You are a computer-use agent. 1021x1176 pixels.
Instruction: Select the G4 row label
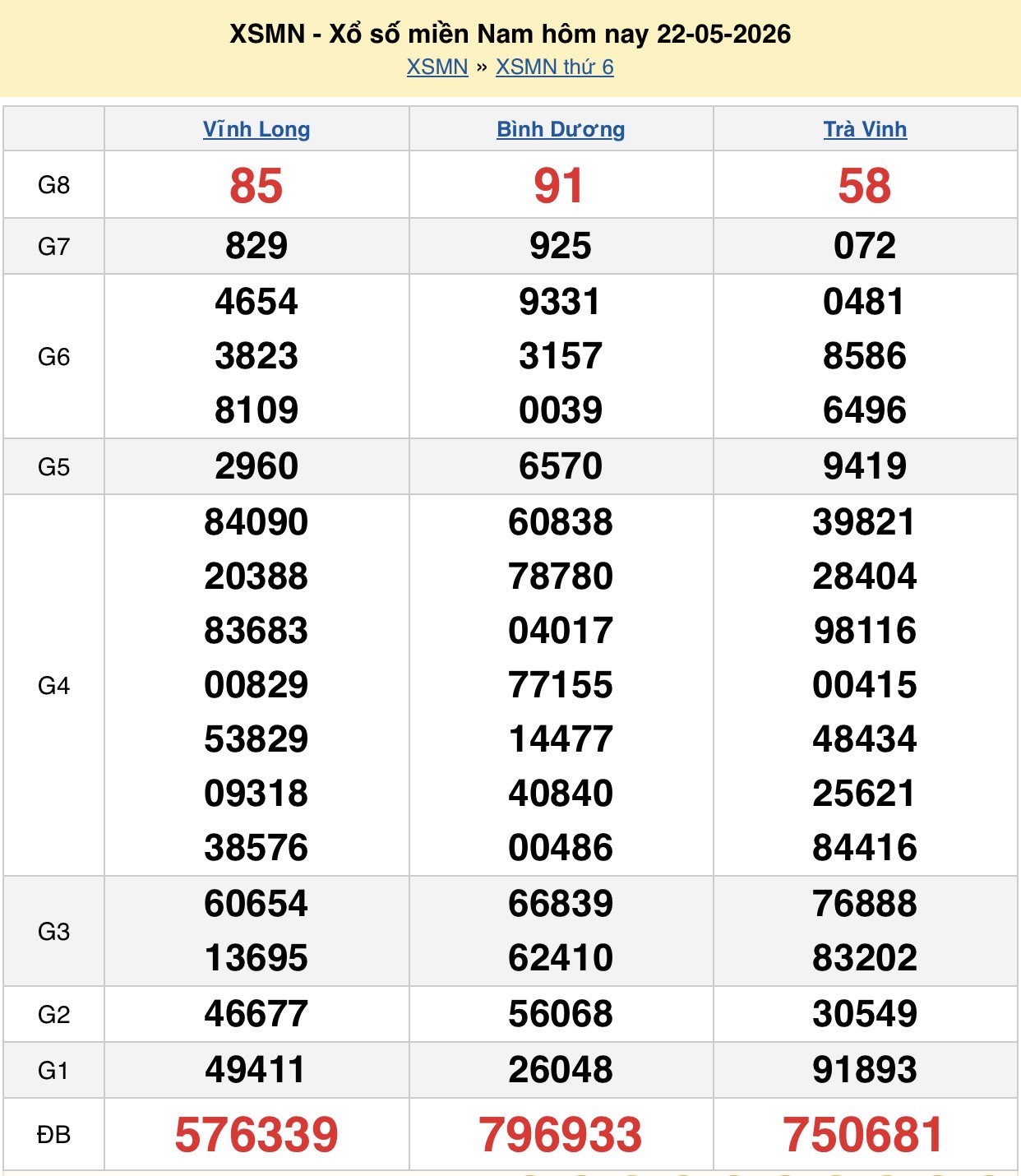tap(53, 685)
